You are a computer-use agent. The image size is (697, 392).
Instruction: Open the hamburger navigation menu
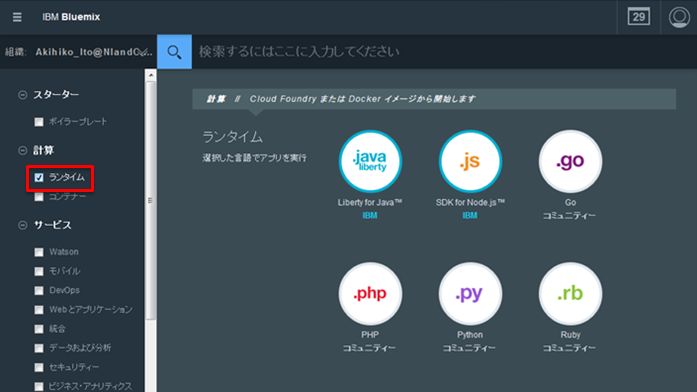(x=17, y=17)
